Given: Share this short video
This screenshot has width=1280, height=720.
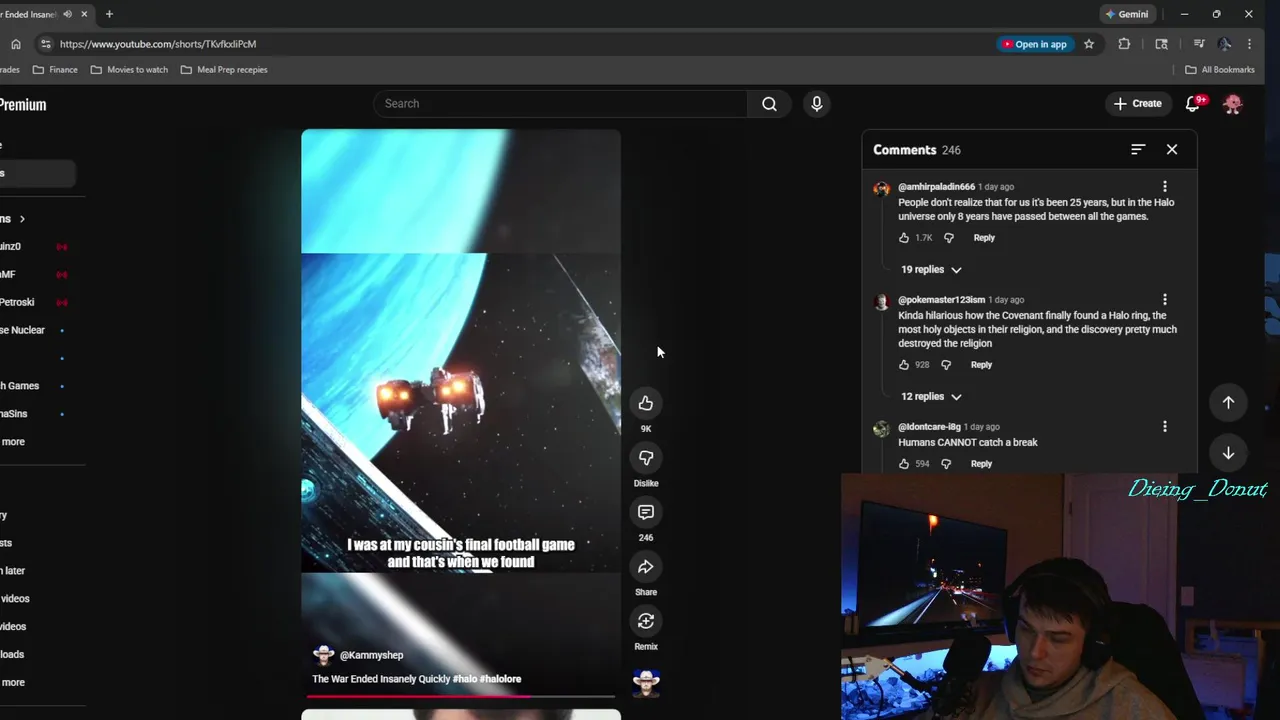Looking at the screenshot, I should tap(646, 567).
